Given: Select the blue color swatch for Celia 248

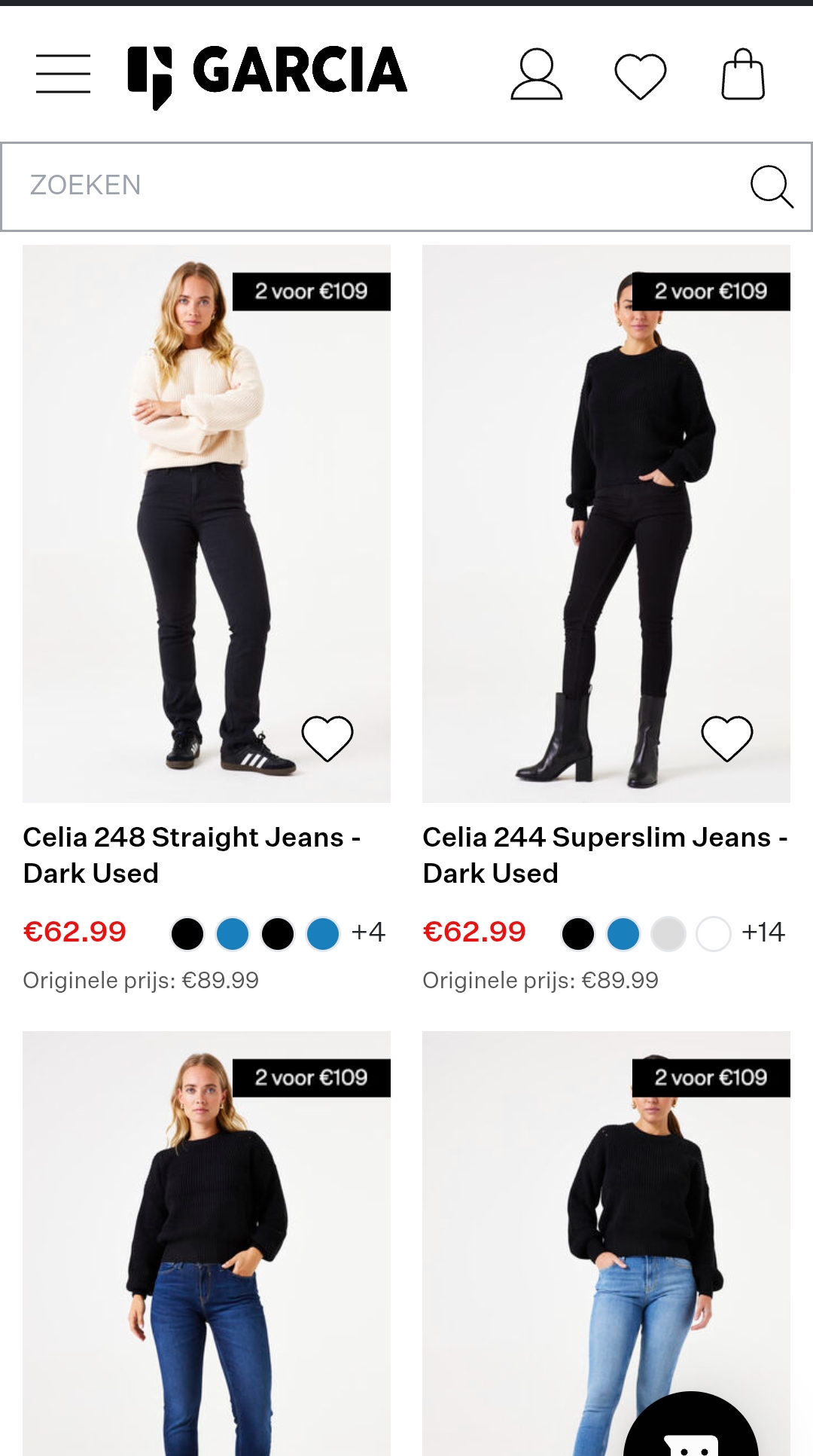Looking at the screenshot, I should tap(232, 932).
